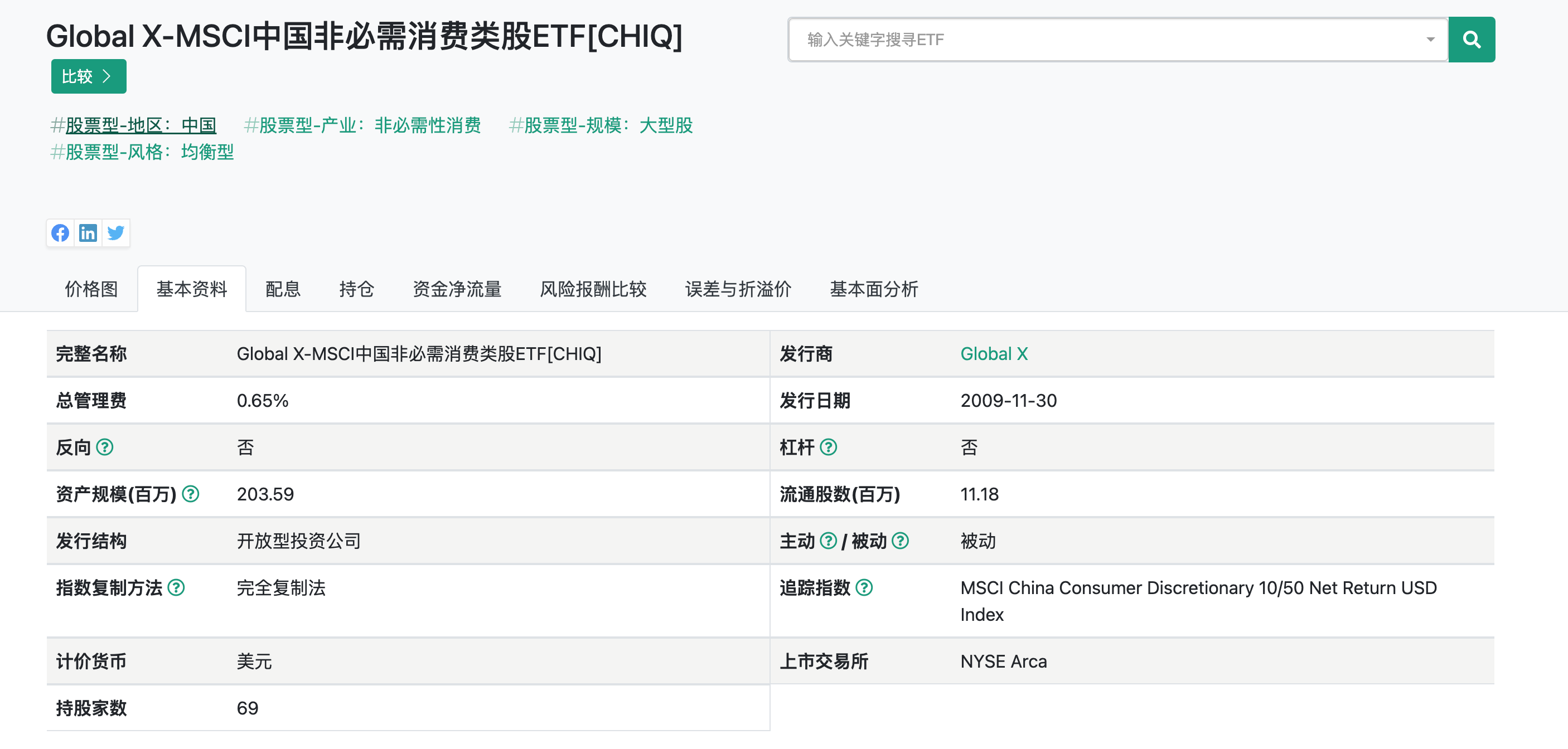Share page via LinkedIn icon
This screenshot has width=1568, height=749.
(x=88, y=233)
